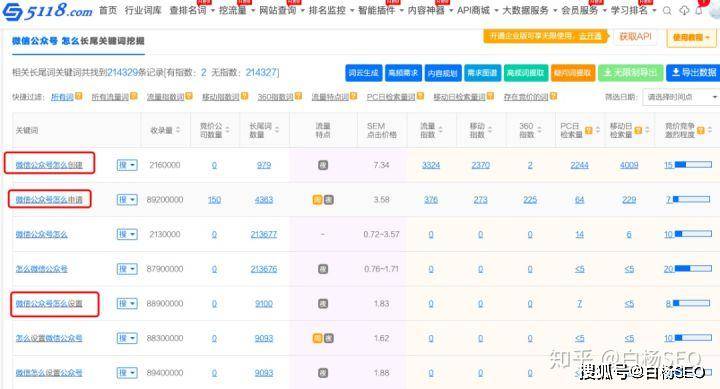The height and width of the screenshot is (389, 720).
Task: Click help icon in PC日检索量 column header
Action: point(589,130)
